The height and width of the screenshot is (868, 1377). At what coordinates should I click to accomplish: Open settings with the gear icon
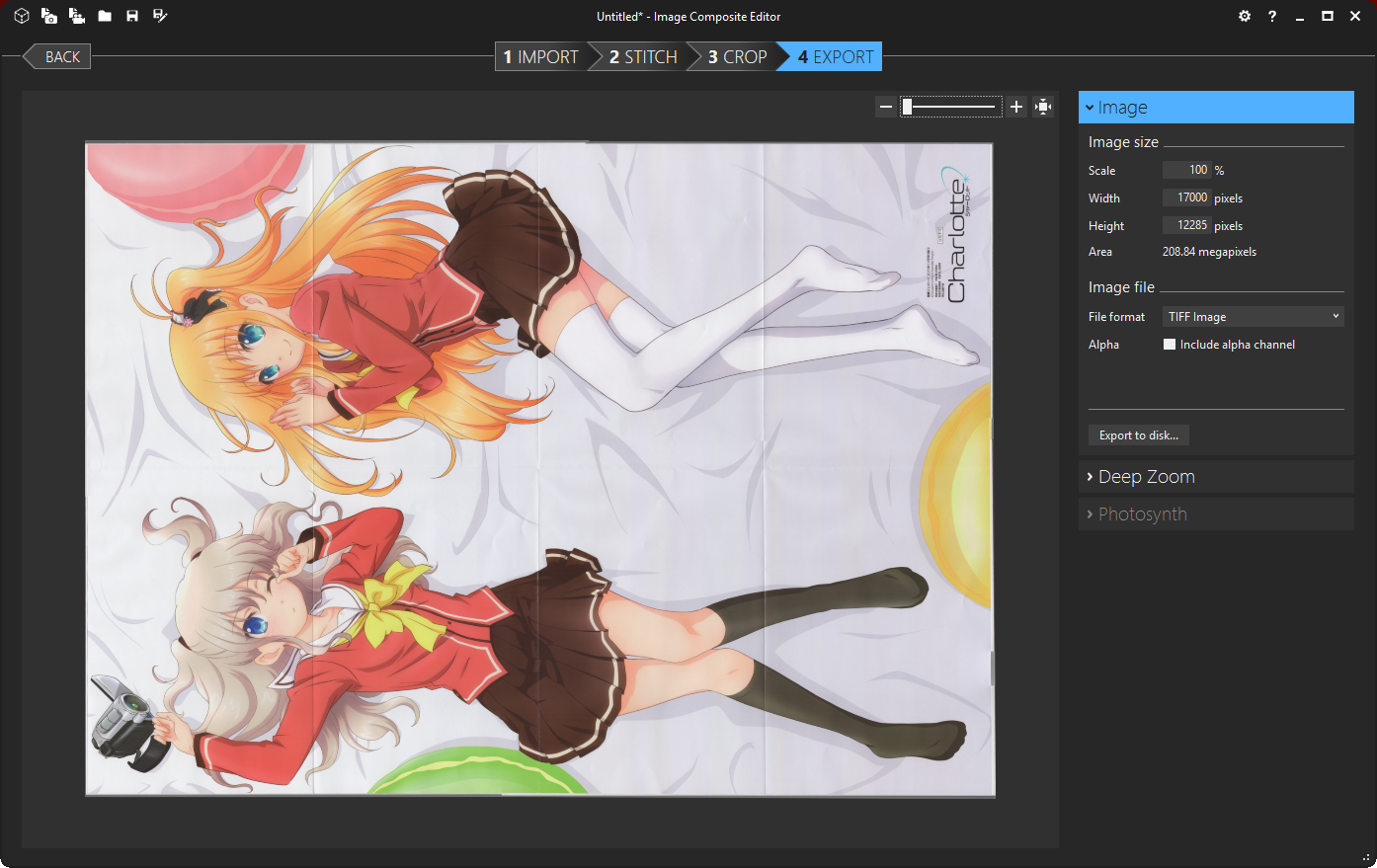pyautogui.click(x=1245, y=16)
